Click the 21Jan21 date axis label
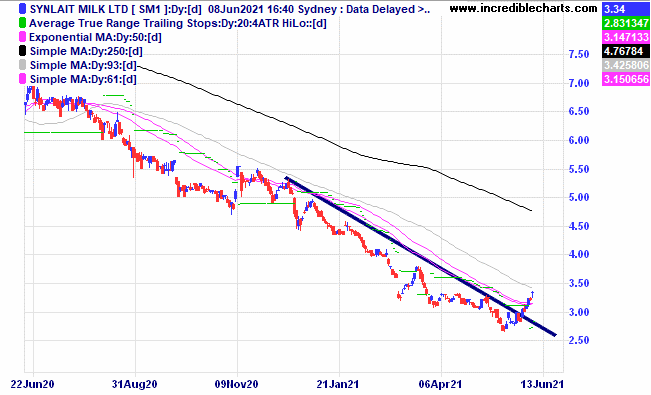Viewport: 651px width, 395px height. pos(338,384)
